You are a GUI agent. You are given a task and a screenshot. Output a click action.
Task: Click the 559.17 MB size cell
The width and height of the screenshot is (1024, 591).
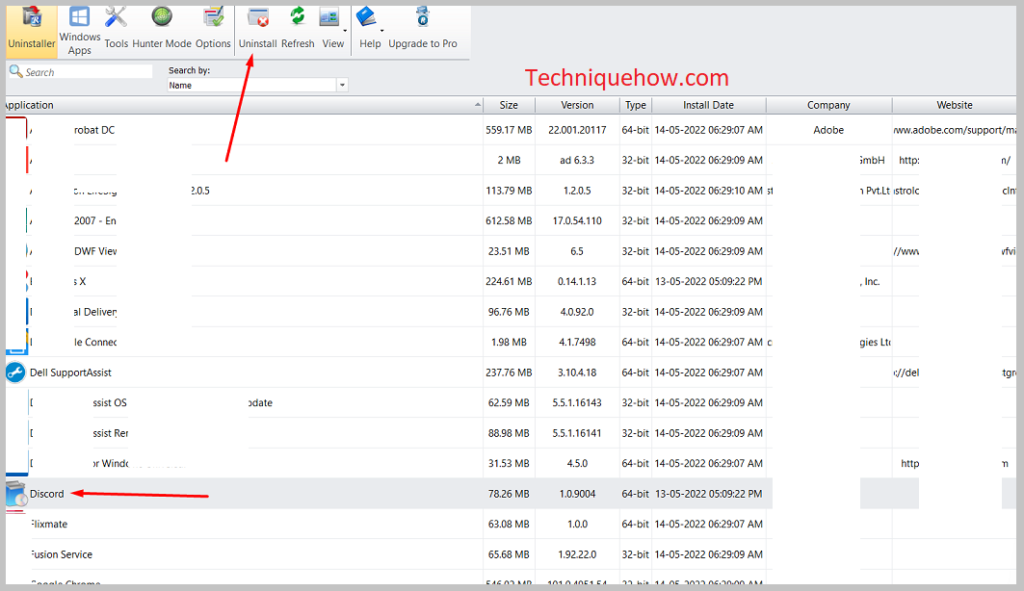click(x=509, y=130)
